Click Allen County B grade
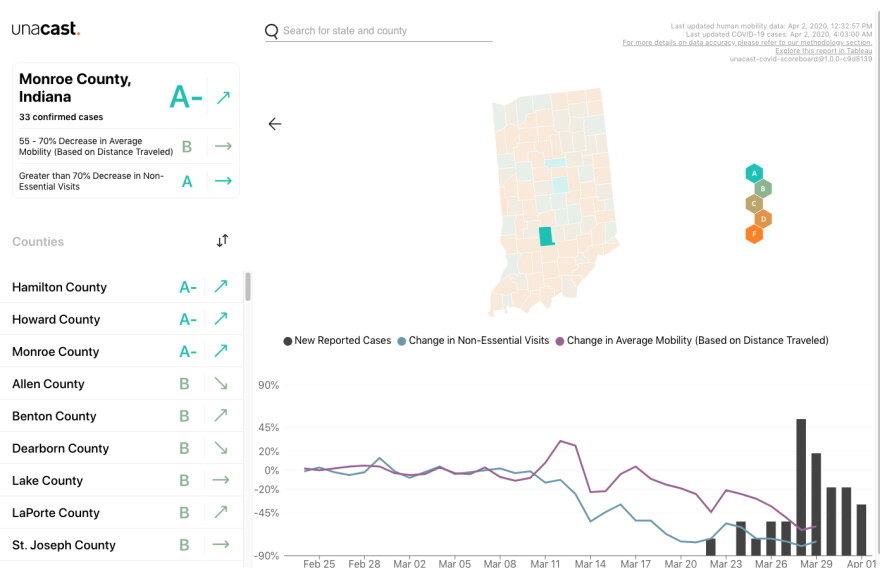 pyautogui.click(x=184, y=384)
